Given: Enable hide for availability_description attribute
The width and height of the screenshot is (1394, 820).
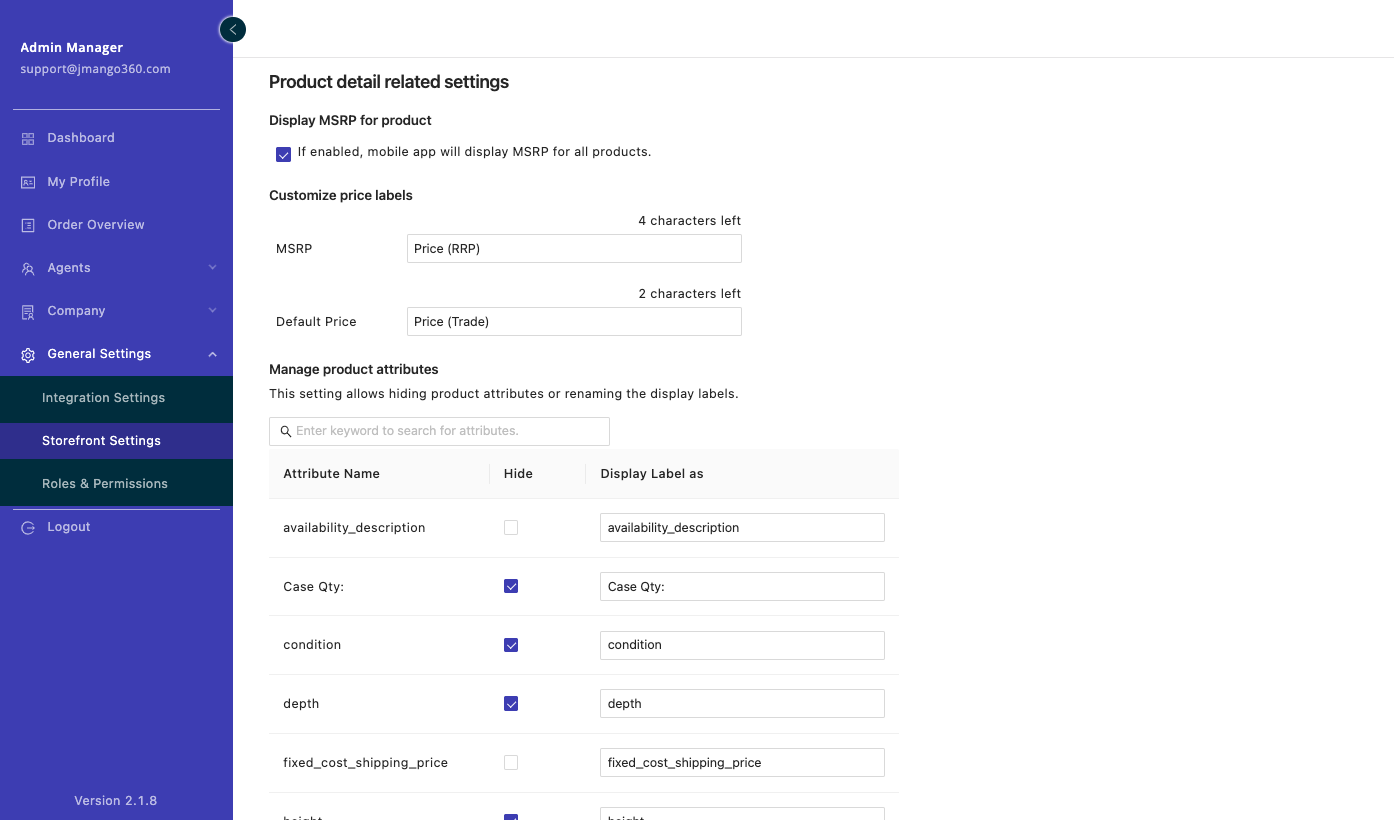Looking at the screenshot, I should pos(511,528).
